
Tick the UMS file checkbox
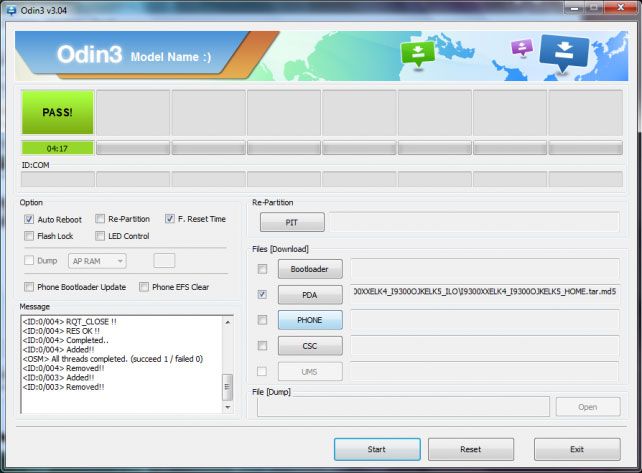tap(262, 371)
